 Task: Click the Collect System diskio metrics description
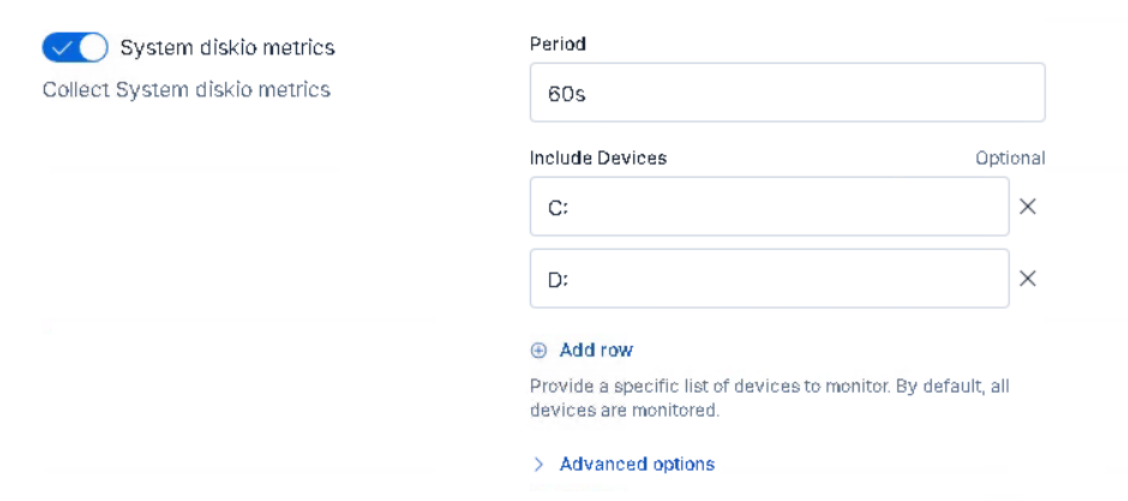point(186,90)
